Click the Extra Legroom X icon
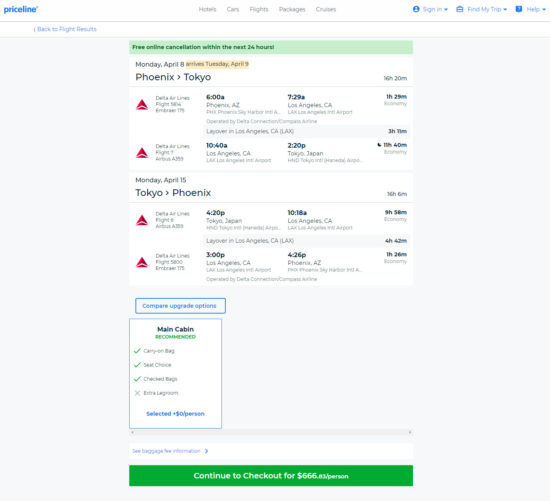Viewport: 550px width, 501px height. [x=138, y=393]
